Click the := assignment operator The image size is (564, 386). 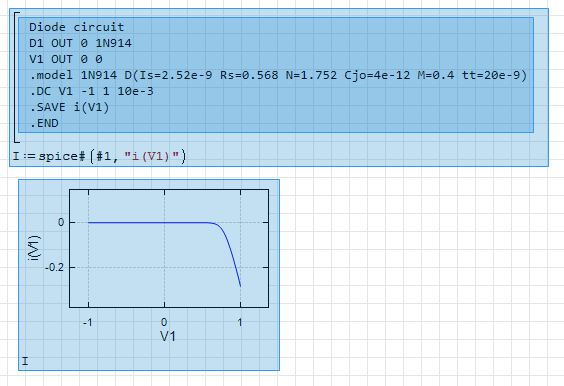(x=29, y=156)
